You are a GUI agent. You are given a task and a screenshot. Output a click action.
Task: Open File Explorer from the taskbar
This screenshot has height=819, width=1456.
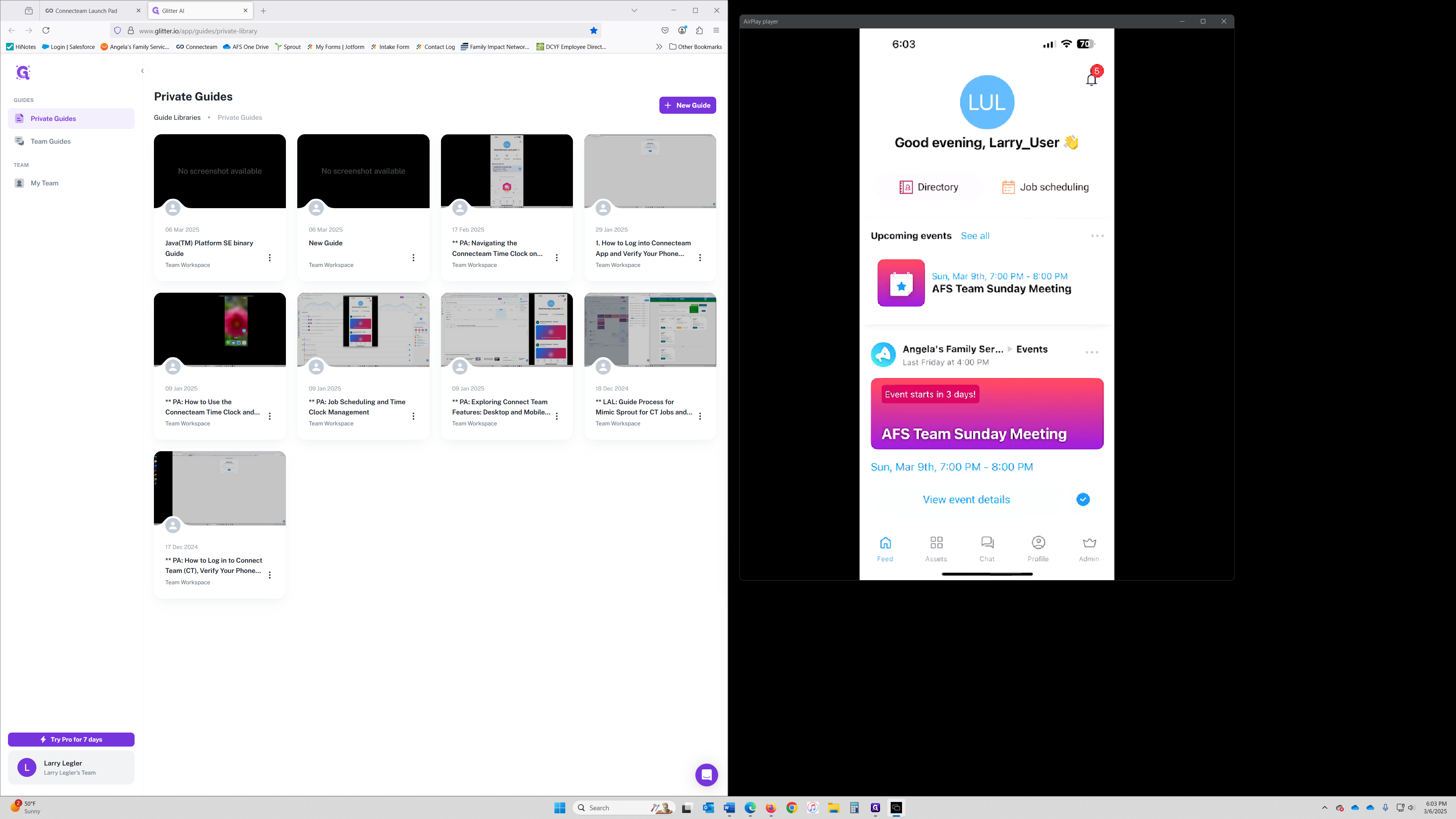point(834,808)
